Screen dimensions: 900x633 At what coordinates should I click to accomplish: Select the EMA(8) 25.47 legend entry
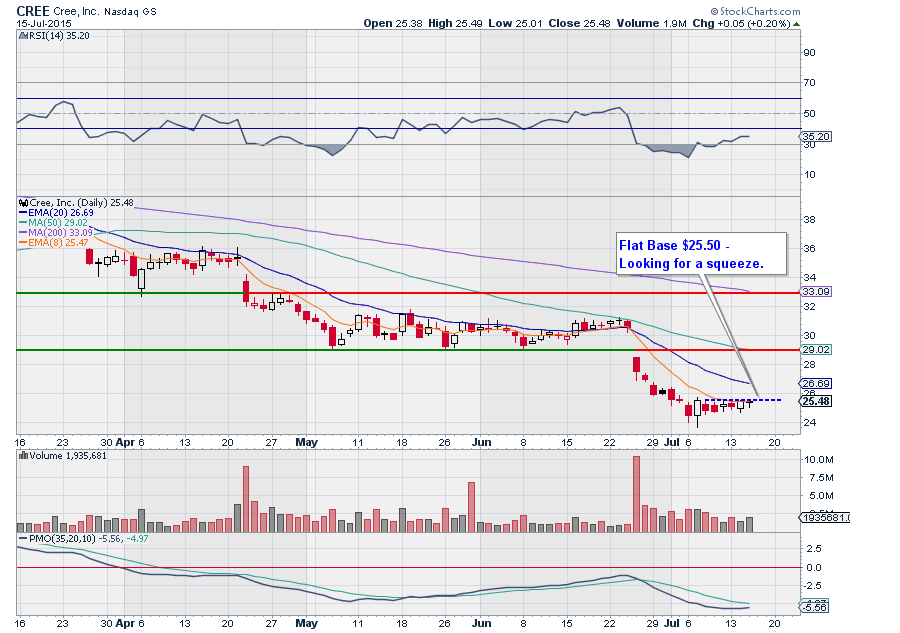[x=54, y=242]
